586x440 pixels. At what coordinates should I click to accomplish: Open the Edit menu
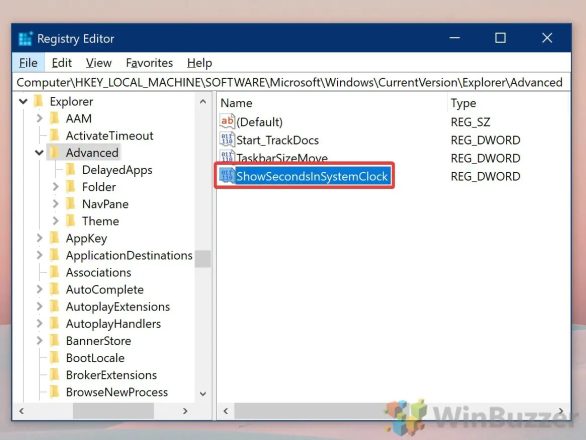click(x=62, y=63)
